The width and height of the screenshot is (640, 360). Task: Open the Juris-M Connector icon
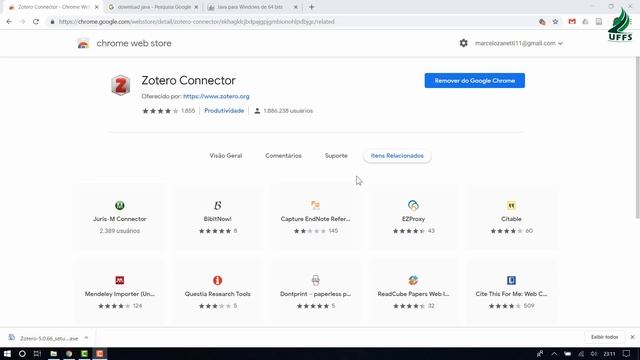click(120, 205)
